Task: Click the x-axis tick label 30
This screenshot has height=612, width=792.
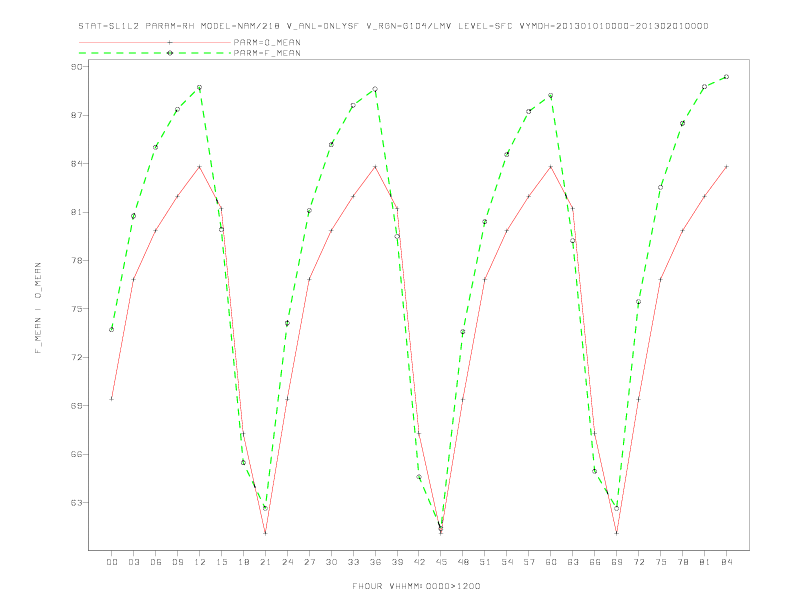Action: coord(331,562)
